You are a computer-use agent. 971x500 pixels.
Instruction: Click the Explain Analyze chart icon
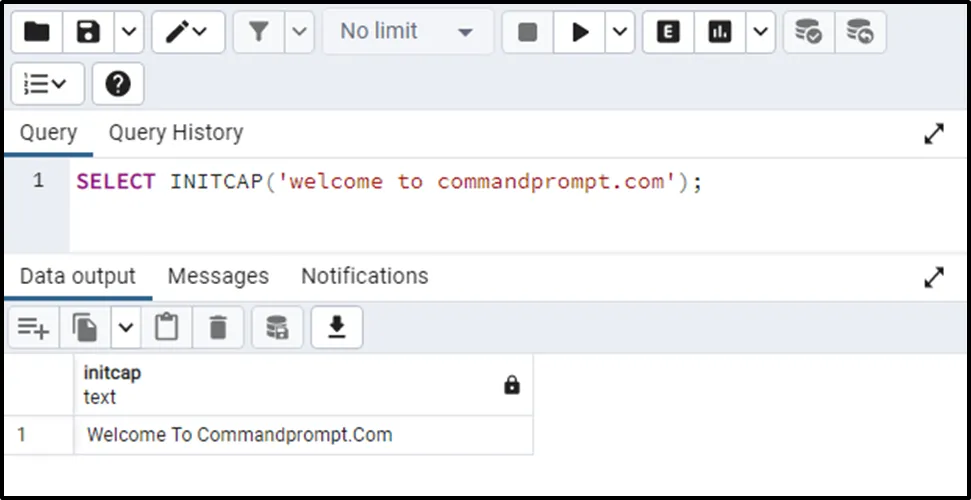(719, 32)
